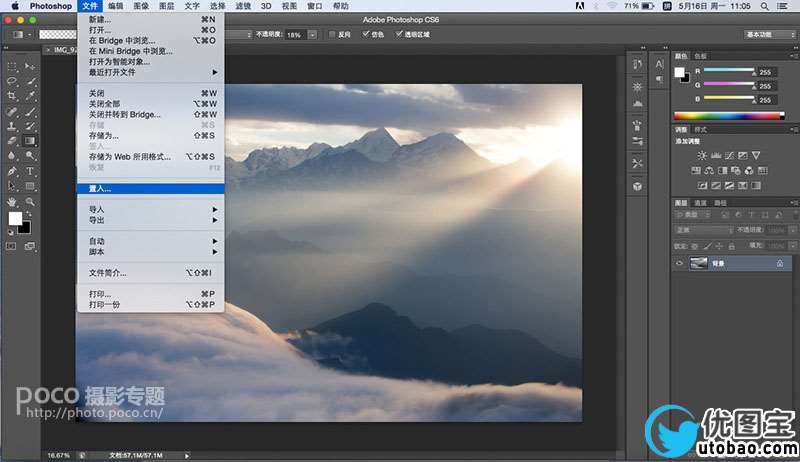
Task: Toggle the 仿色 (Dither) checkbox
Action: (365, 34)
